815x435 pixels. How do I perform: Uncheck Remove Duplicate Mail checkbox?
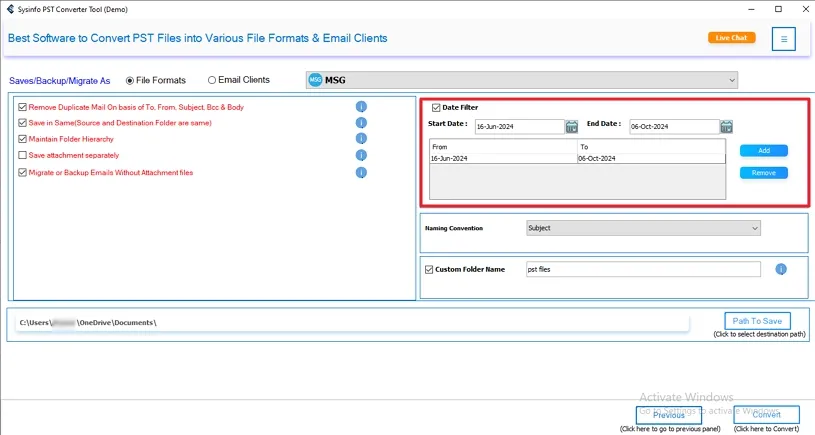click(x=23, y=107)
